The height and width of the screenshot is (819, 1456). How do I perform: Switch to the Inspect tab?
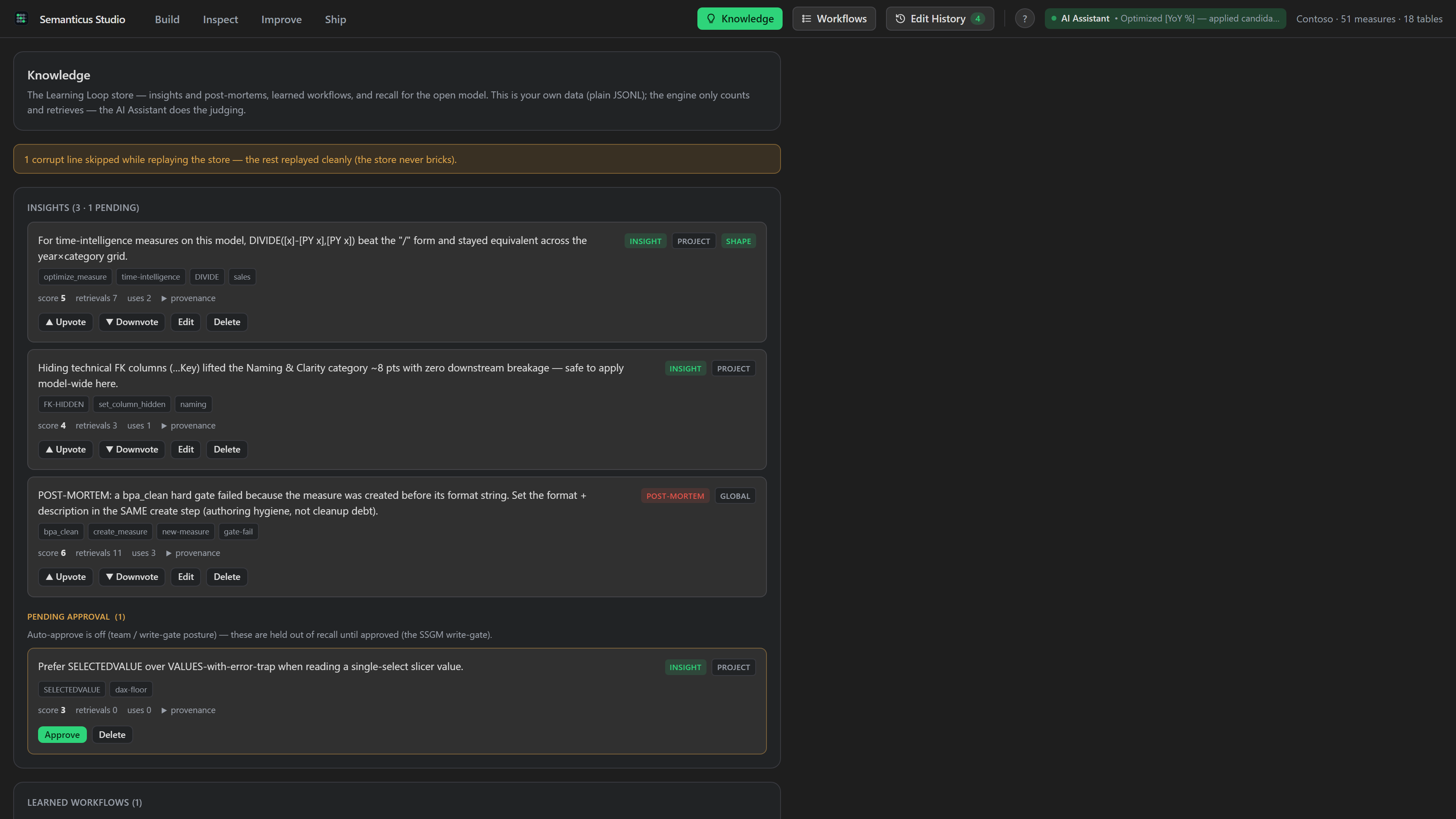click(220, 19)
